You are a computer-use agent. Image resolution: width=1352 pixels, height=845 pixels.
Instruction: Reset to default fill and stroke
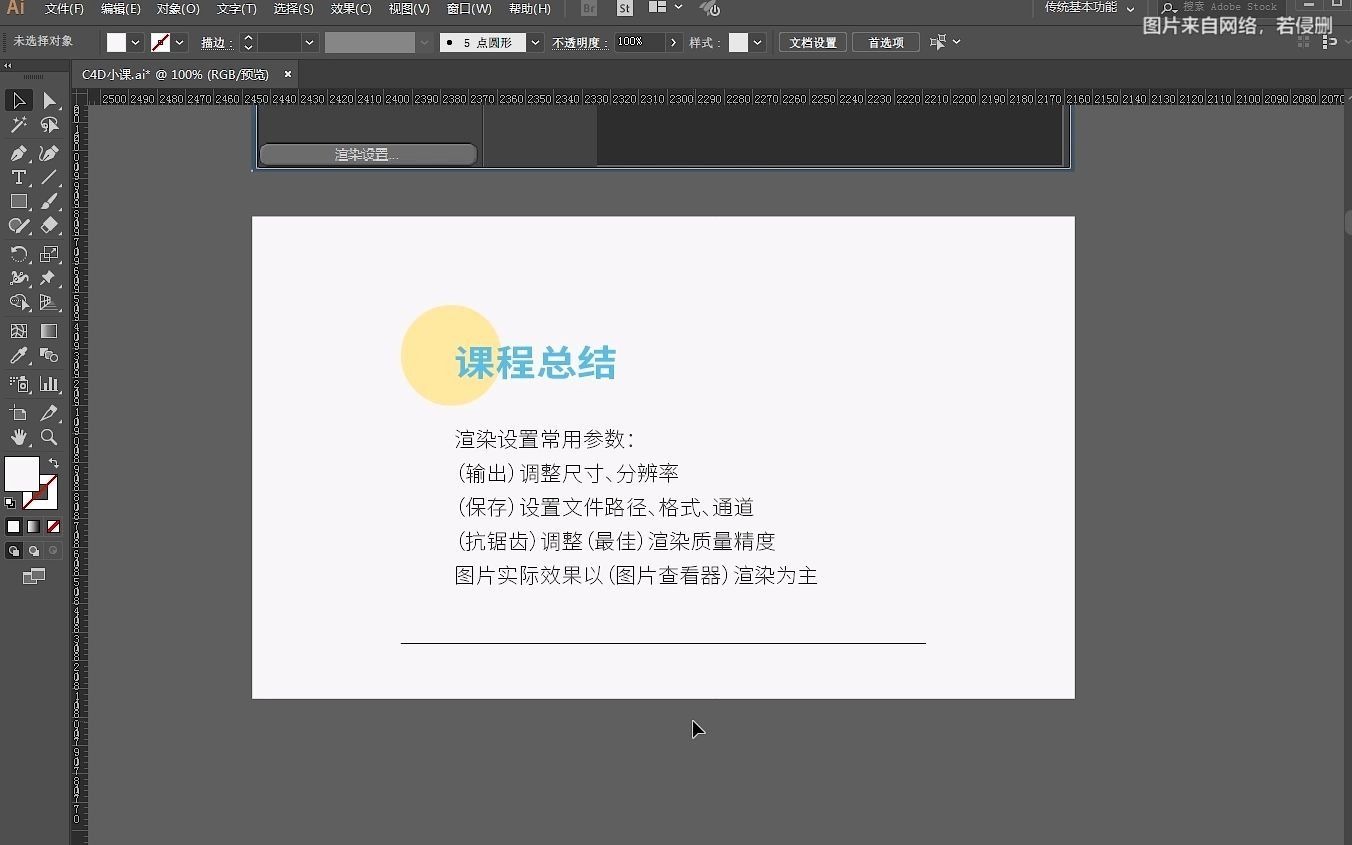[10, 503]
